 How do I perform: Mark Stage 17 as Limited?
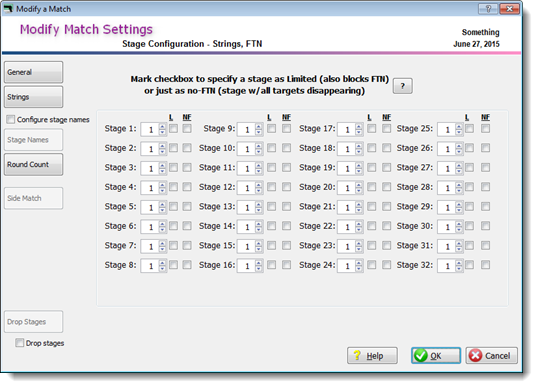(371, 129)
